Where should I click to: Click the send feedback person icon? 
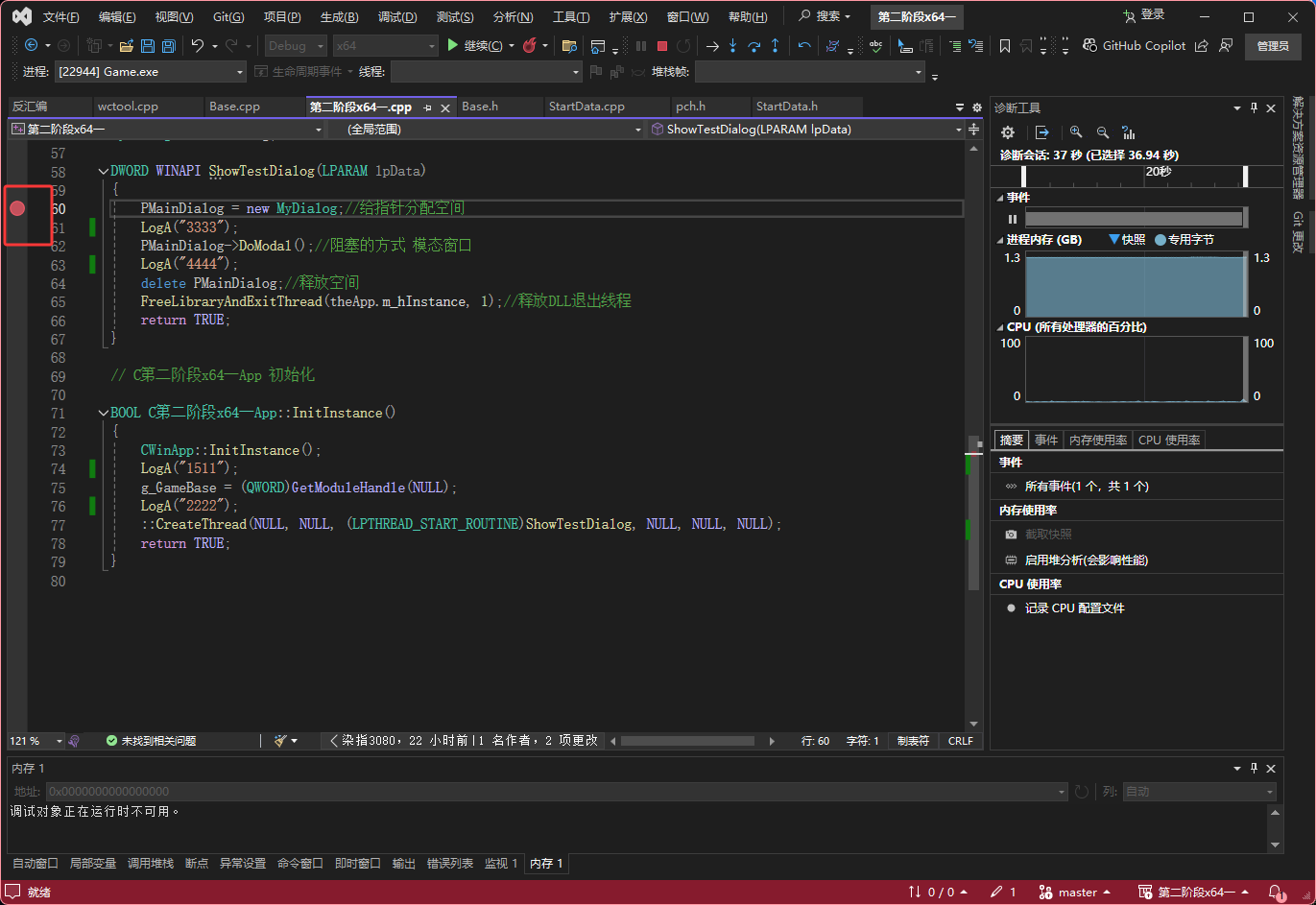point(1226,45)
